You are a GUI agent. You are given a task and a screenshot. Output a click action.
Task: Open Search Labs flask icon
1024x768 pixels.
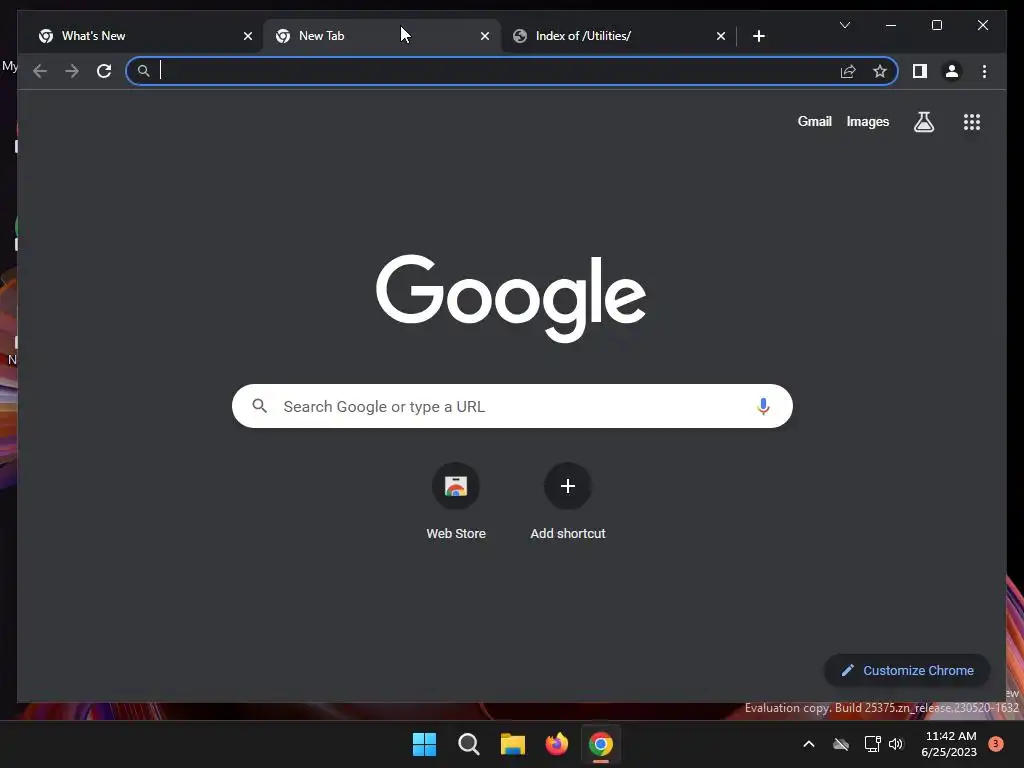click(x=923, y=121)
